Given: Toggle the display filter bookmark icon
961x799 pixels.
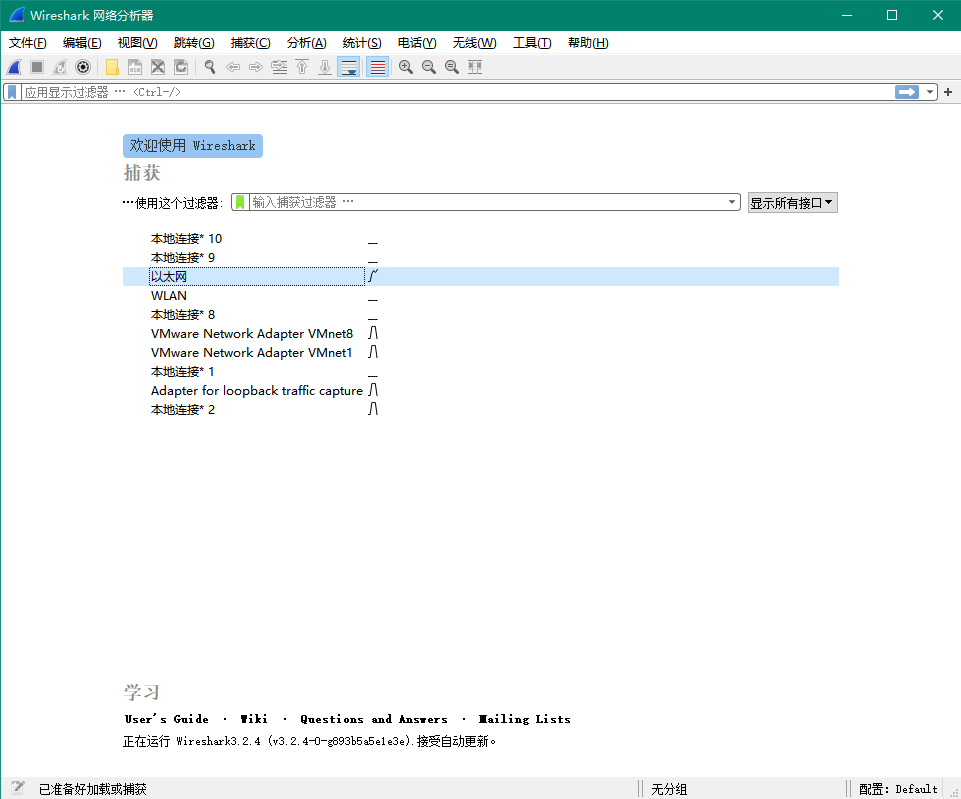Looking at the screenshot, I should click(12, 91).
